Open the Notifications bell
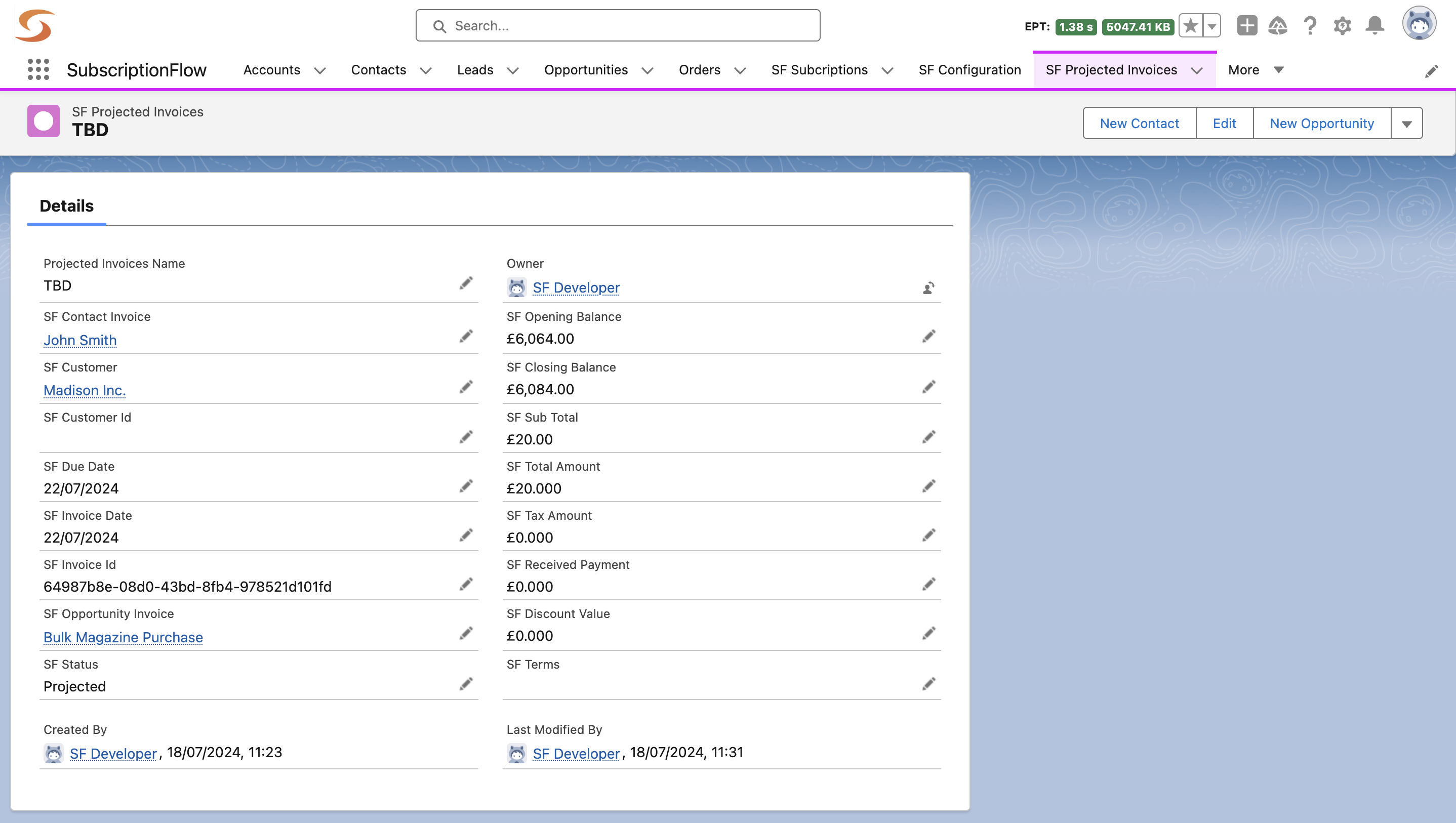The width and height of the screenshot is (1456, 823). pos(1374,26)
